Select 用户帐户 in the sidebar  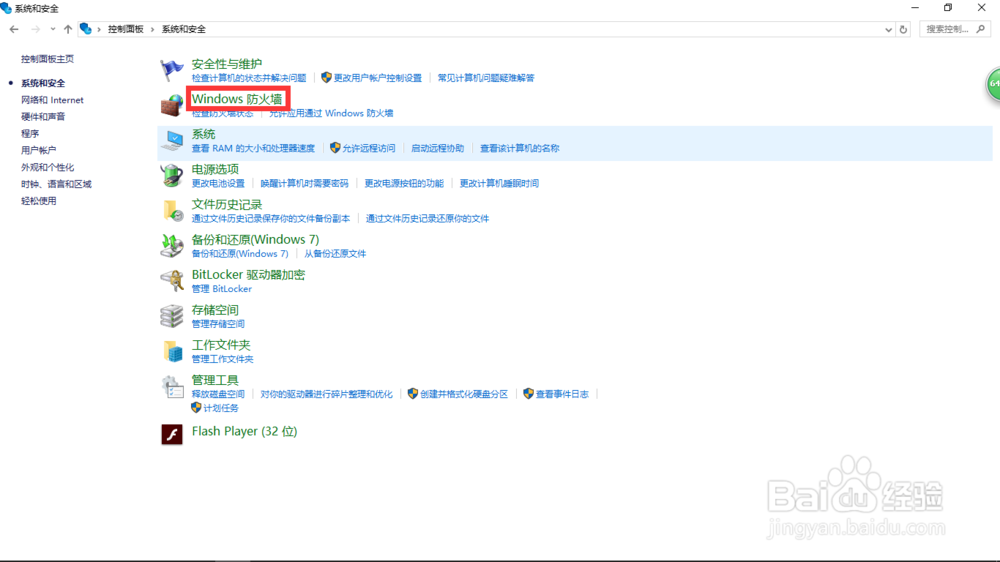coord(38,150)
